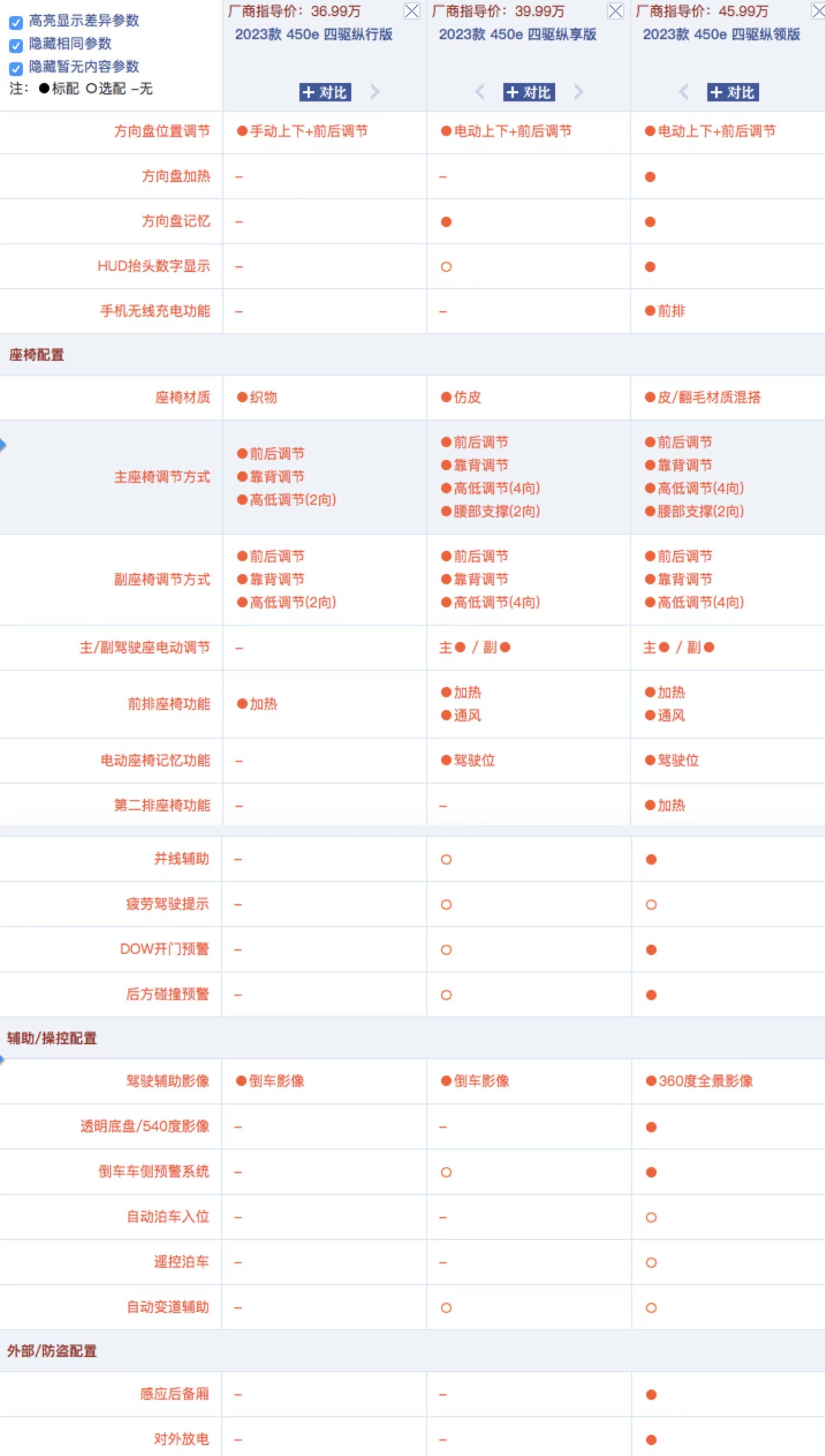Click the 遥控泊车 parameter label

[182, 1262]
